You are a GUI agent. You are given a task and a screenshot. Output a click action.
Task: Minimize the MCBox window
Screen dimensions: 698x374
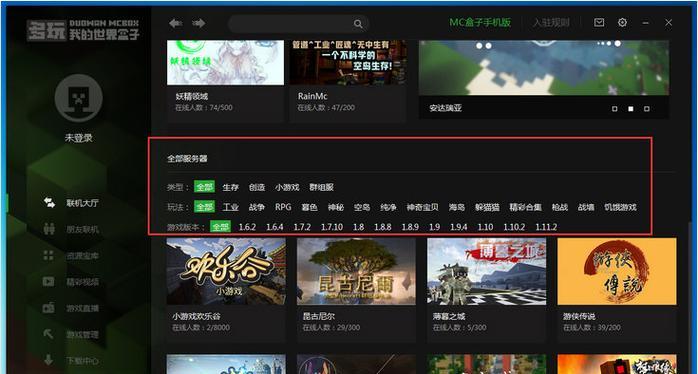(645, 23)
